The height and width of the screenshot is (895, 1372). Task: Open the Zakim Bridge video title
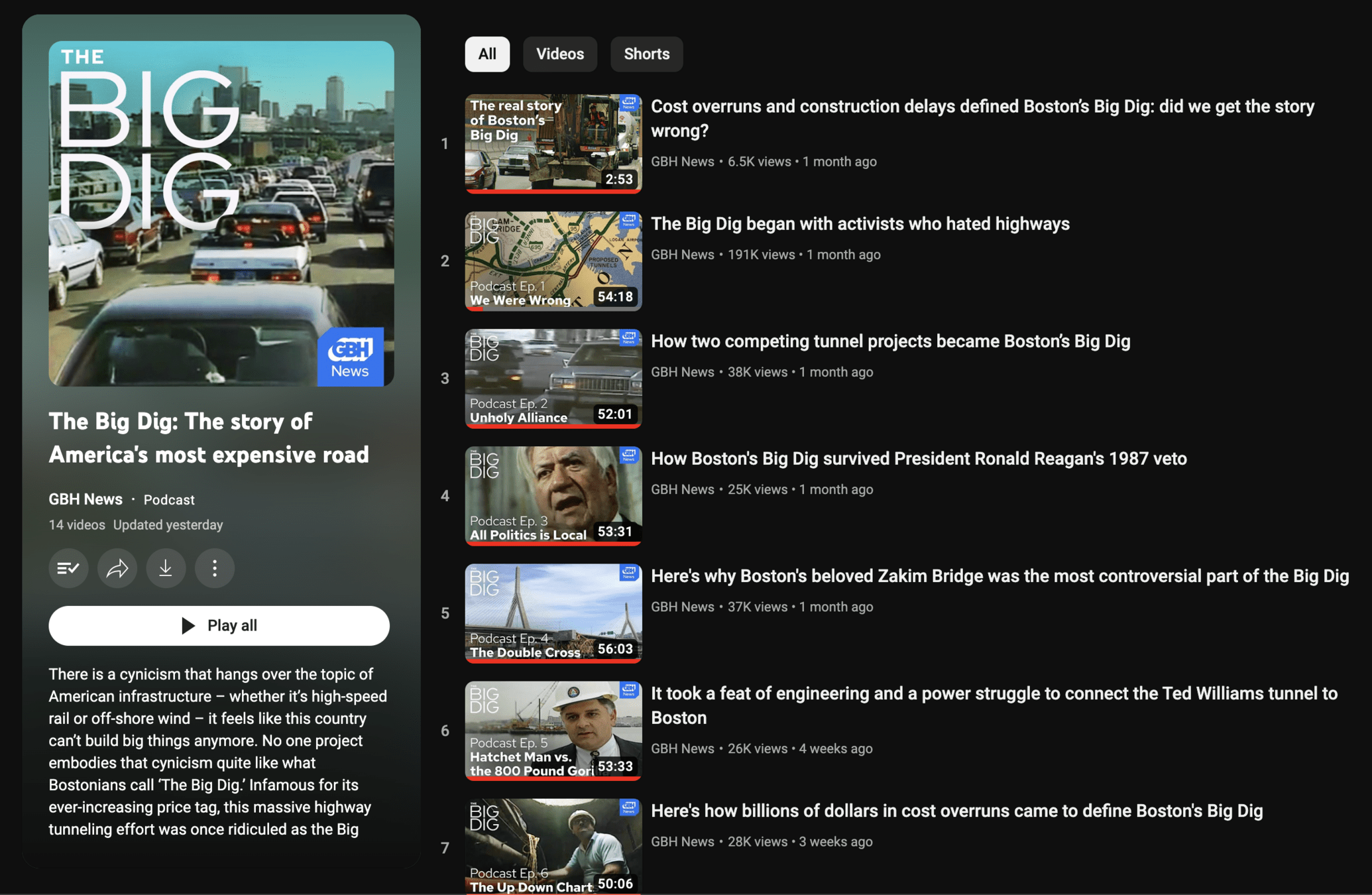(x=1000, y=576)
